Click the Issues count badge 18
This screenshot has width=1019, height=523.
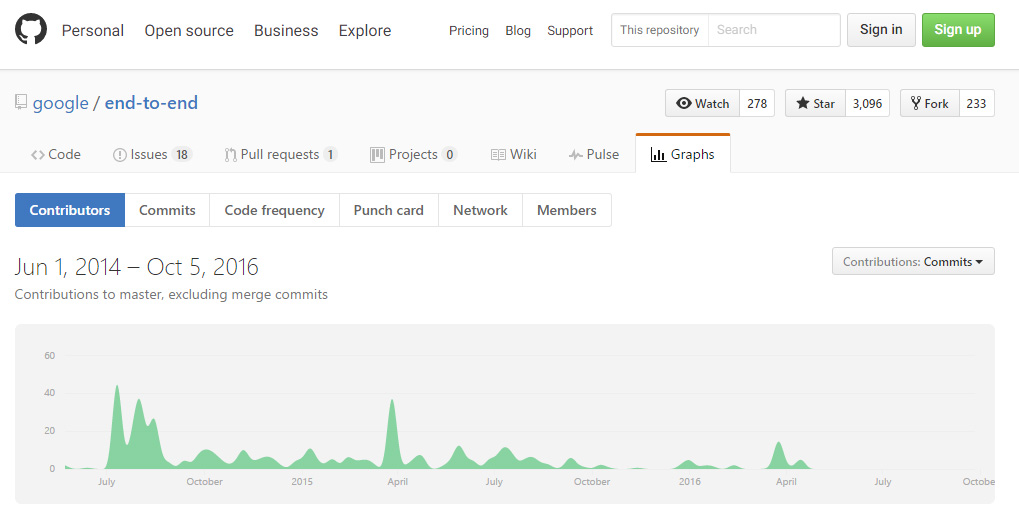182,155
